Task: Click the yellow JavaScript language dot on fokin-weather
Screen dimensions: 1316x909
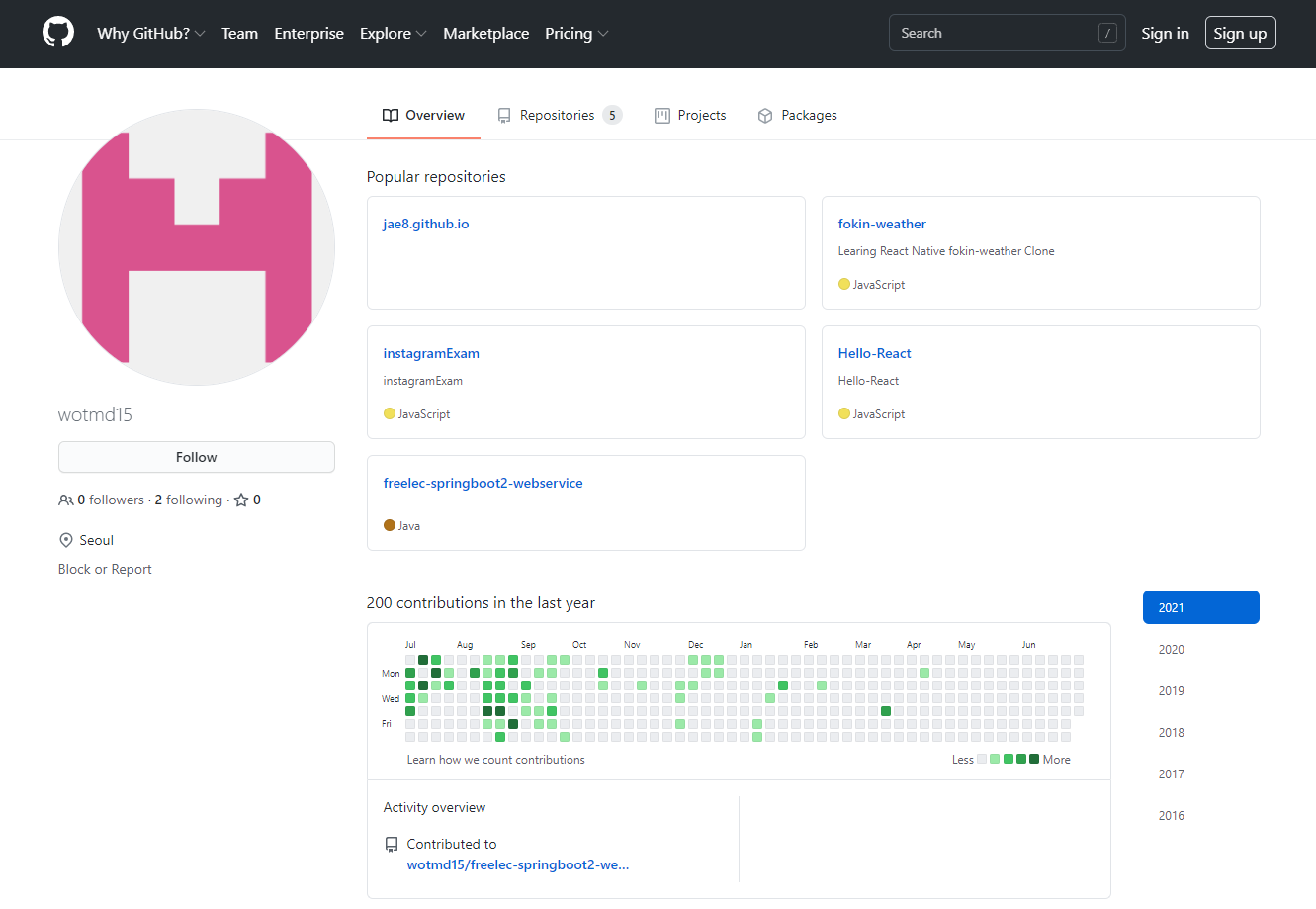Action: [842, 284]
